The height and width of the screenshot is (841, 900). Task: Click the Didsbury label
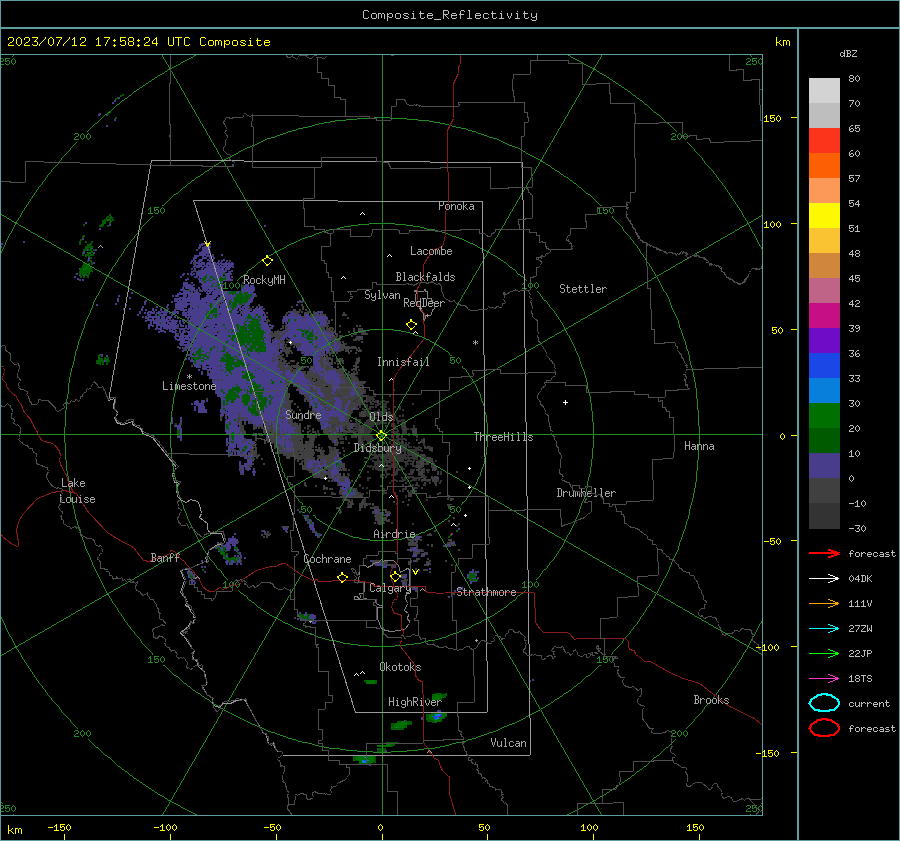(x=377, y=448)
